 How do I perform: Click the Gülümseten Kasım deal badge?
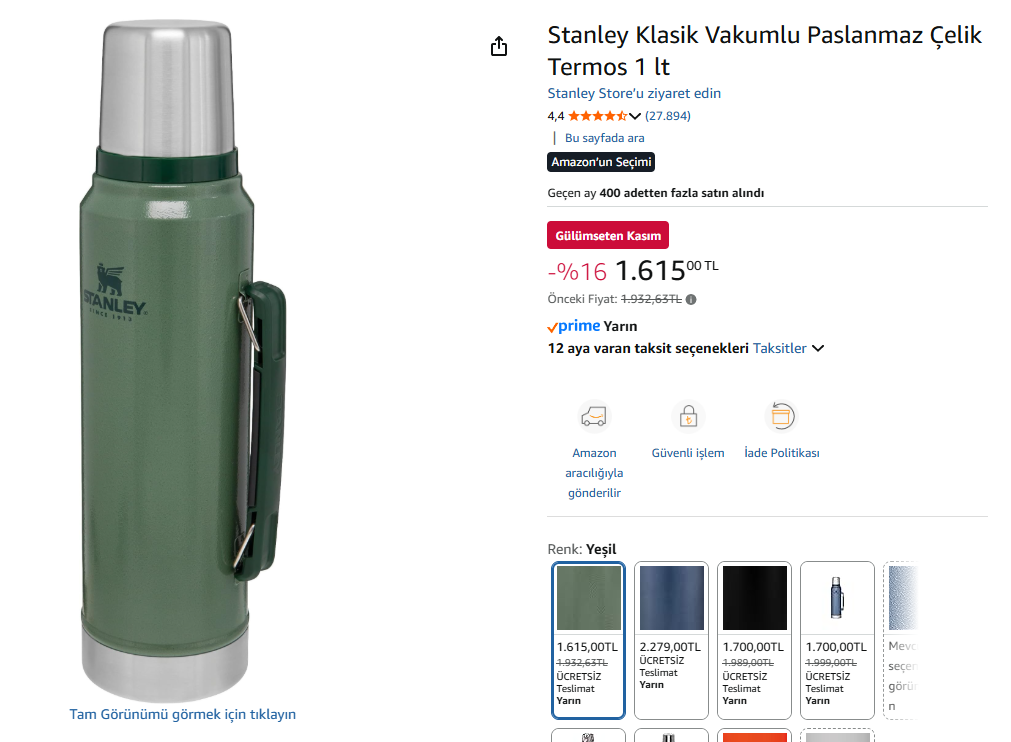(608, 235)
